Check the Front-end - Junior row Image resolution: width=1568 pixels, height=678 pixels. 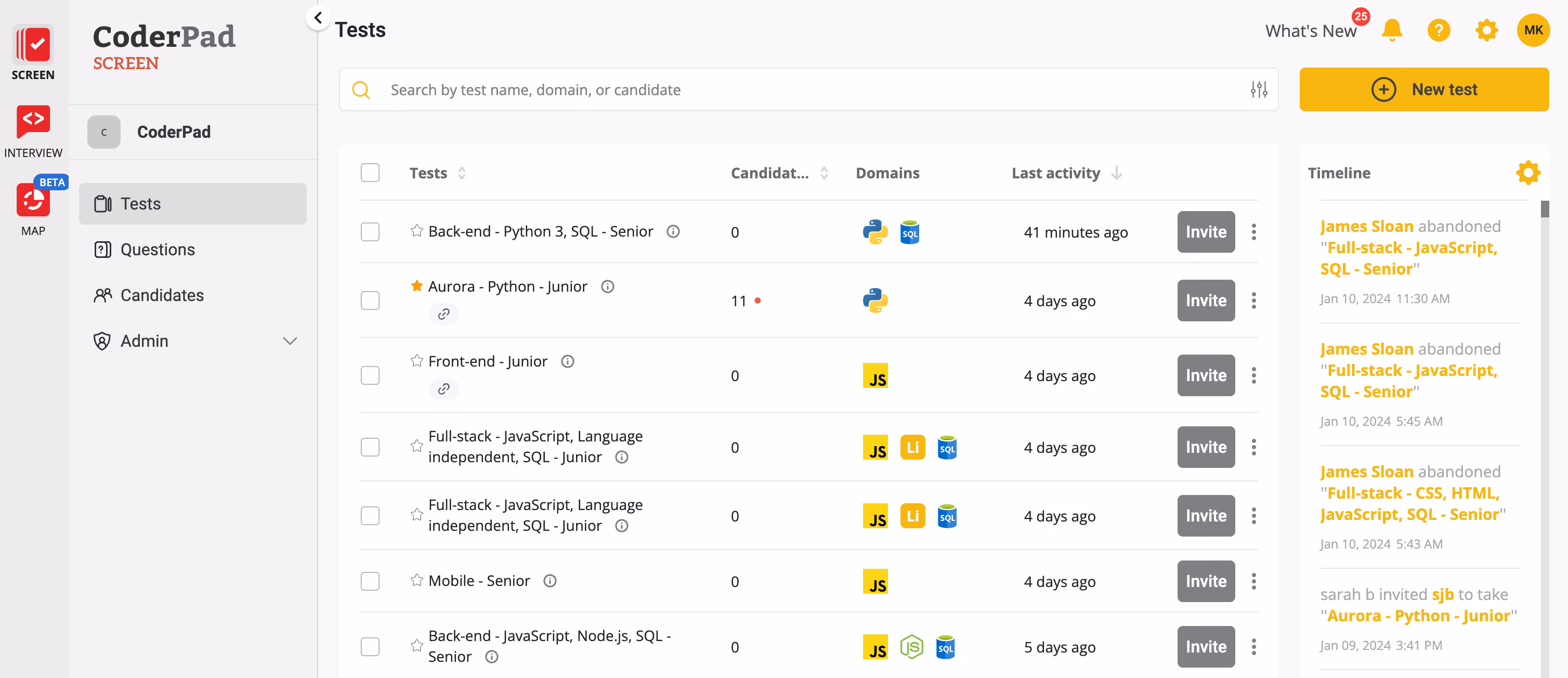point(370,375)
